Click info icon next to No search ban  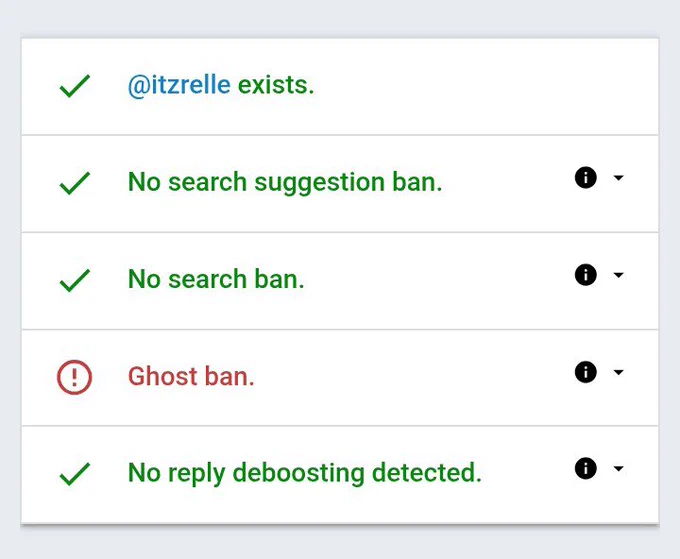pyautogui.click(x=585, y=275)
